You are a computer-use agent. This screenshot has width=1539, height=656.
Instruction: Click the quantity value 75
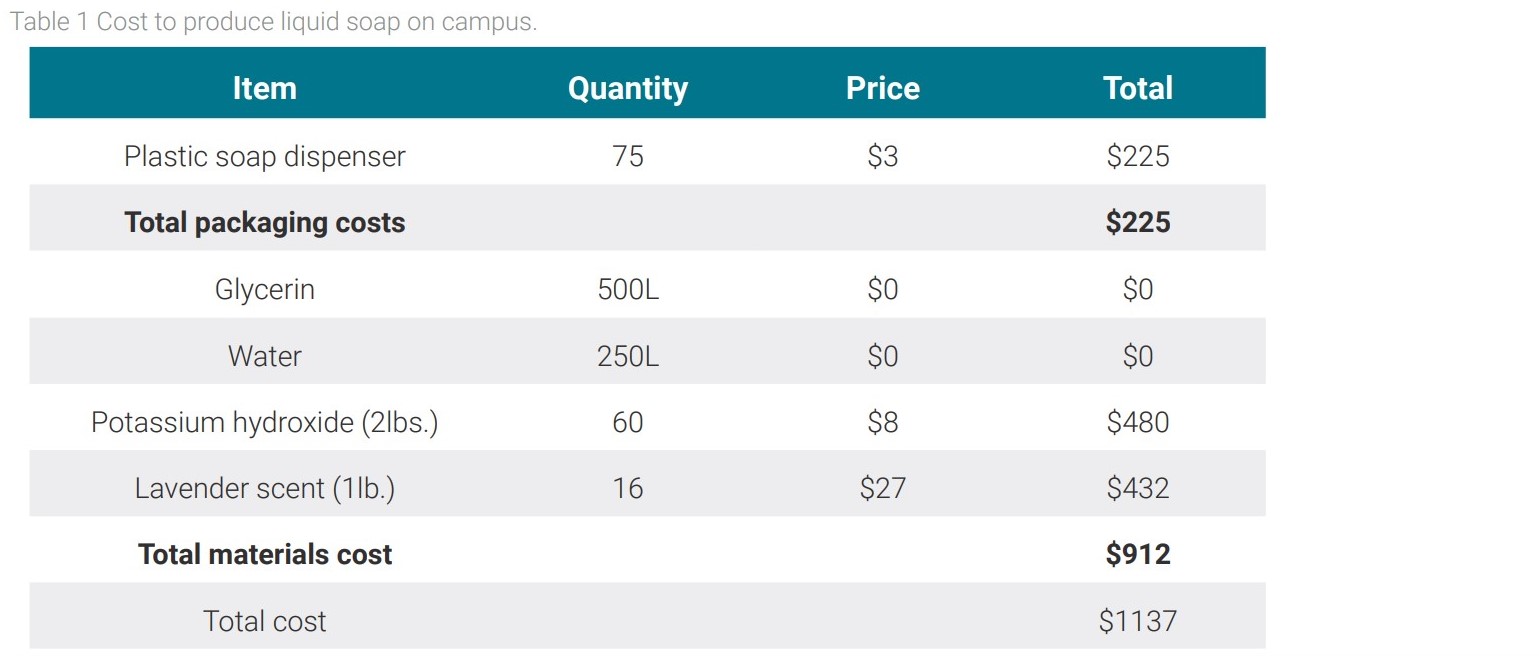[x=627, y=156]
